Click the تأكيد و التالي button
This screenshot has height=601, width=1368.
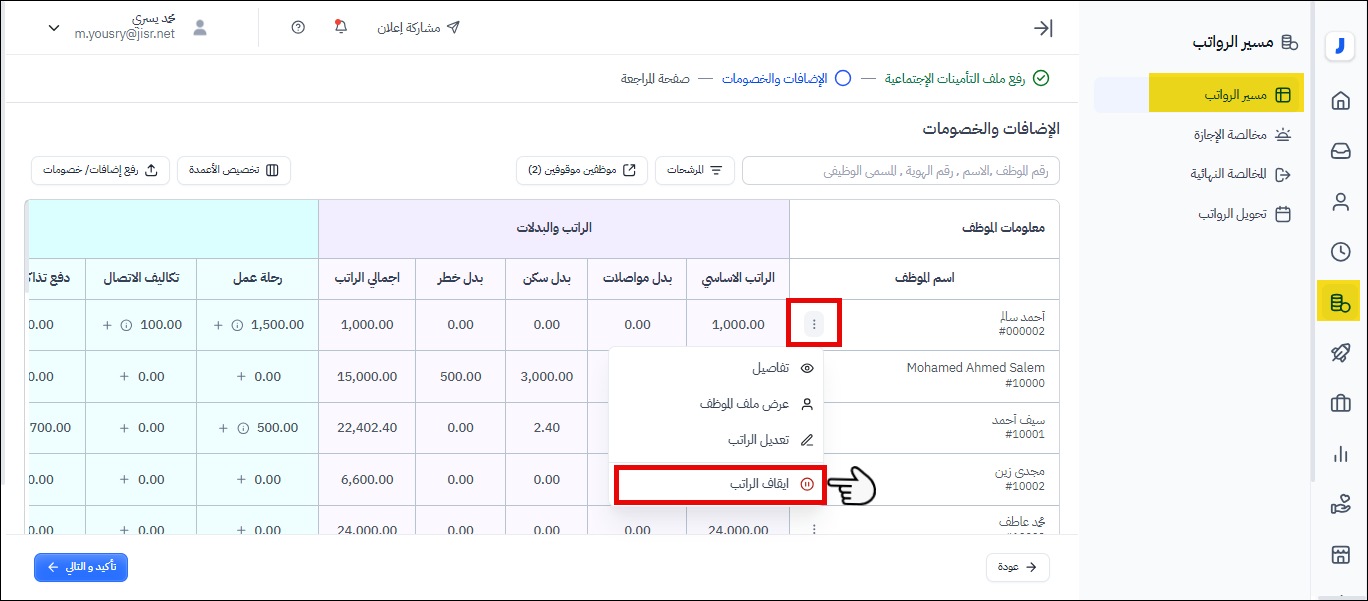(81, 567)
